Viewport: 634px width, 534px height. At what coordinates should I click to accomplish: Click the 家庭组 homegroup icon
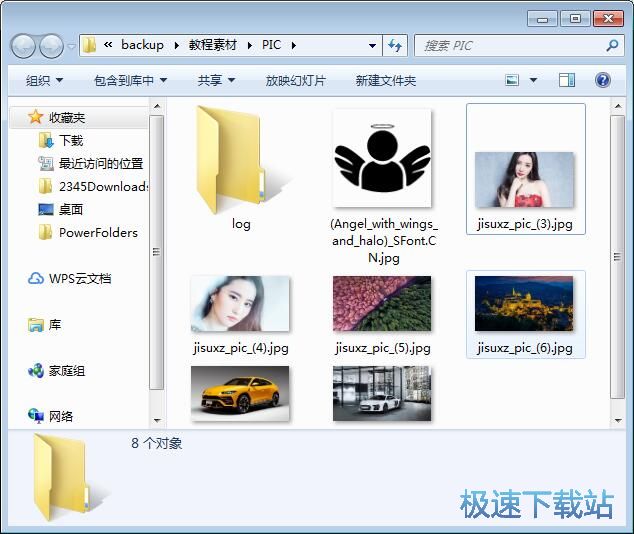(x=36, y=371)
